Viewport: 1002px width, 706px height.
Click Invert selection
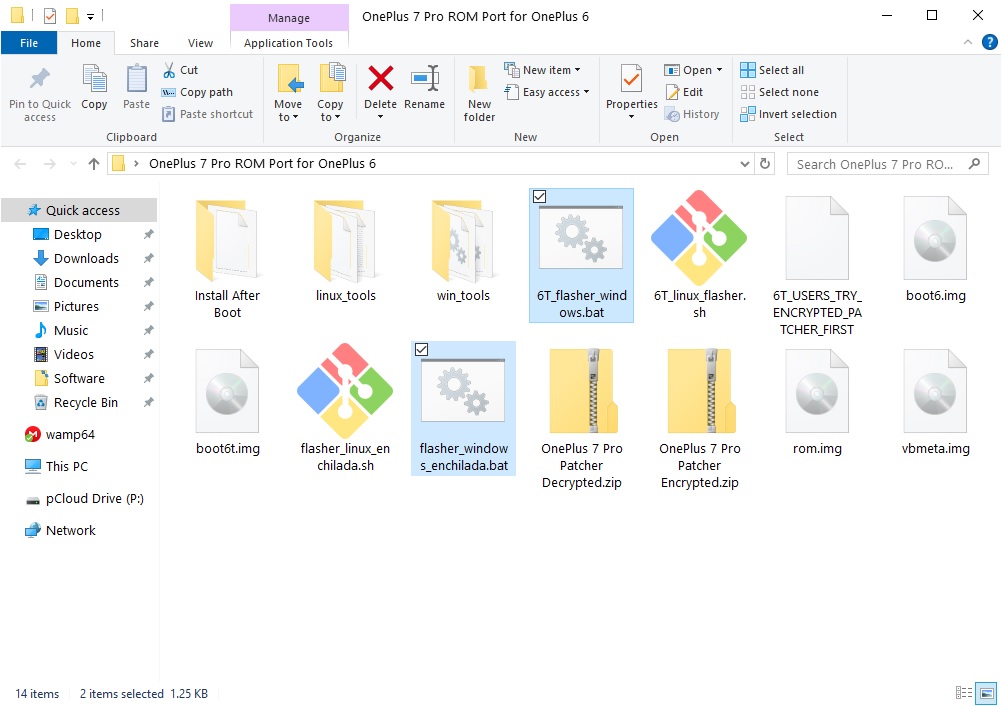789,114
